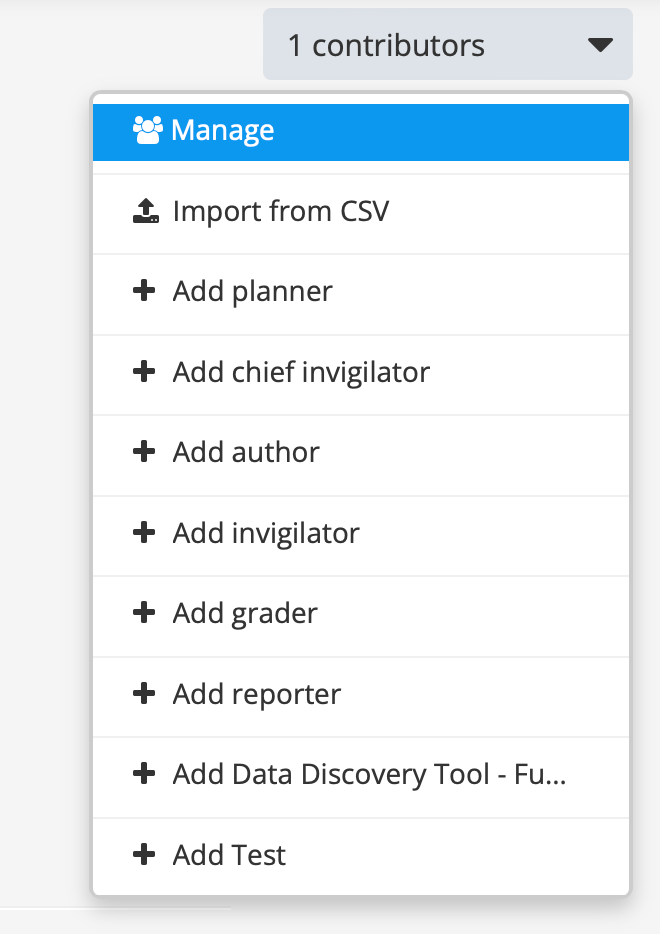Image resolution: width=660 pixels, height=934 pixels.
Task: Select the Add reporter menu item
Action: coord(361,697)
